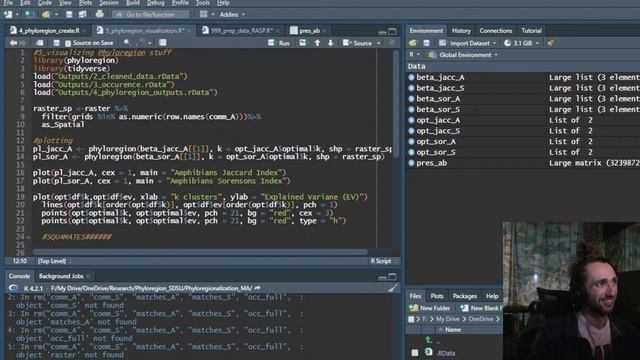Open the Addins dropdown
This screenshot has height=360, width=640.
click(232, 15)
